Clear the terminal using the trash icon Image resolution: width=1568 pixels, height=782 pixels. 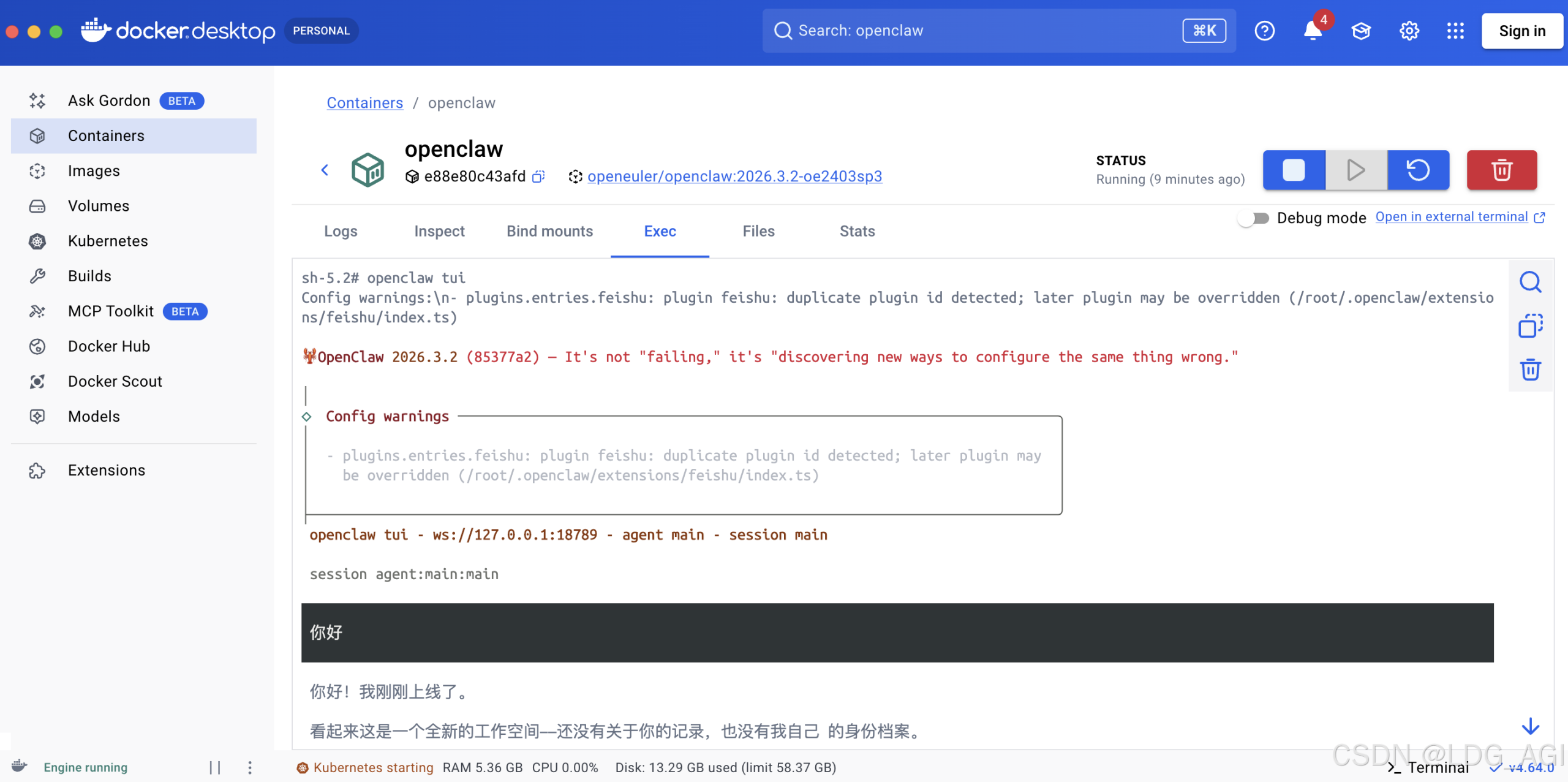(x=1531, y=369)
